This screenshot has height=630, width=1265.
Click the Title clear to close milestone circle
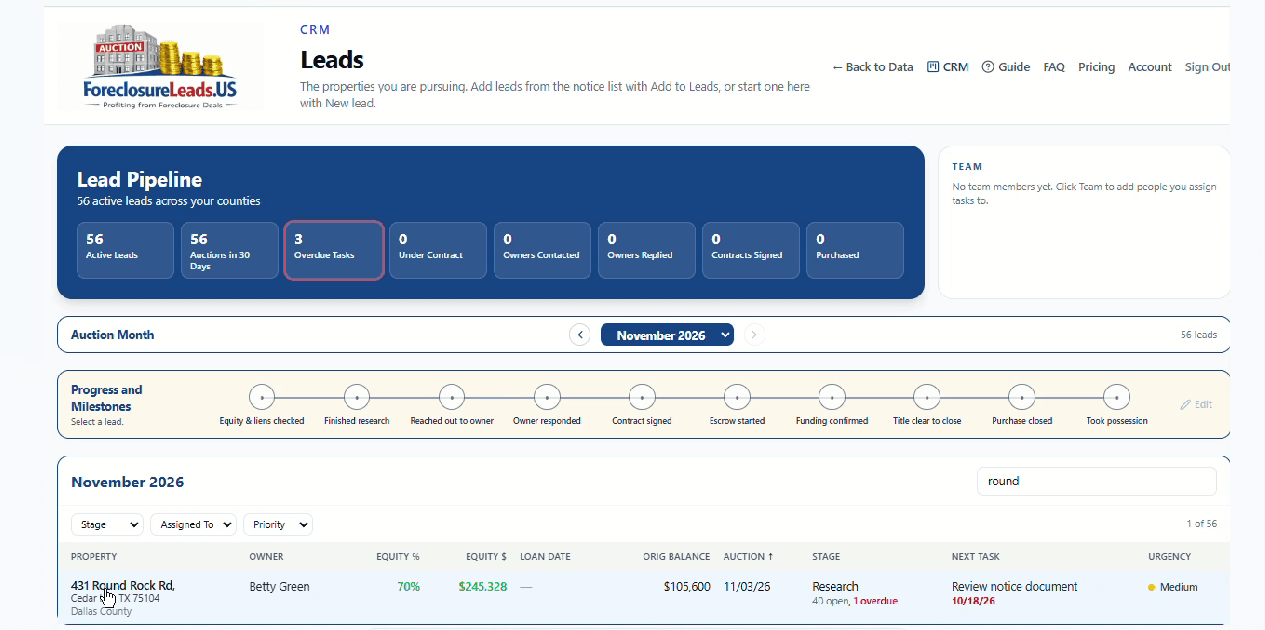click(927, 397)
